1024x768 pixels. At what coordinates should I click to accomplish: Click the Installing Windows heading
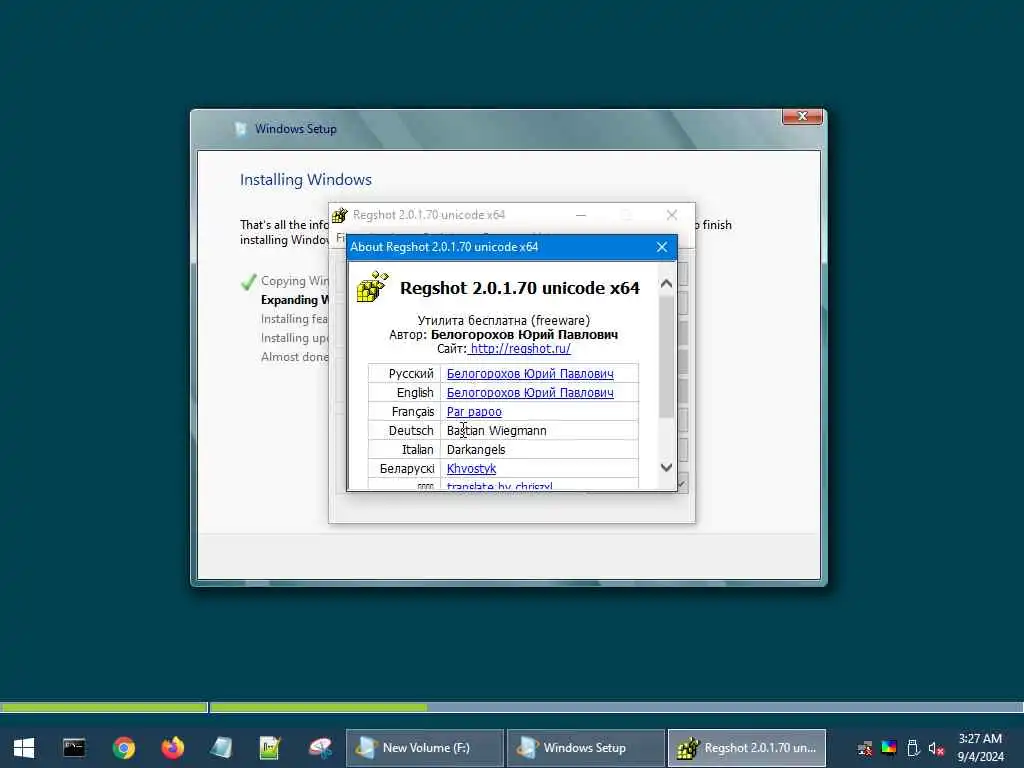(306, 180)
